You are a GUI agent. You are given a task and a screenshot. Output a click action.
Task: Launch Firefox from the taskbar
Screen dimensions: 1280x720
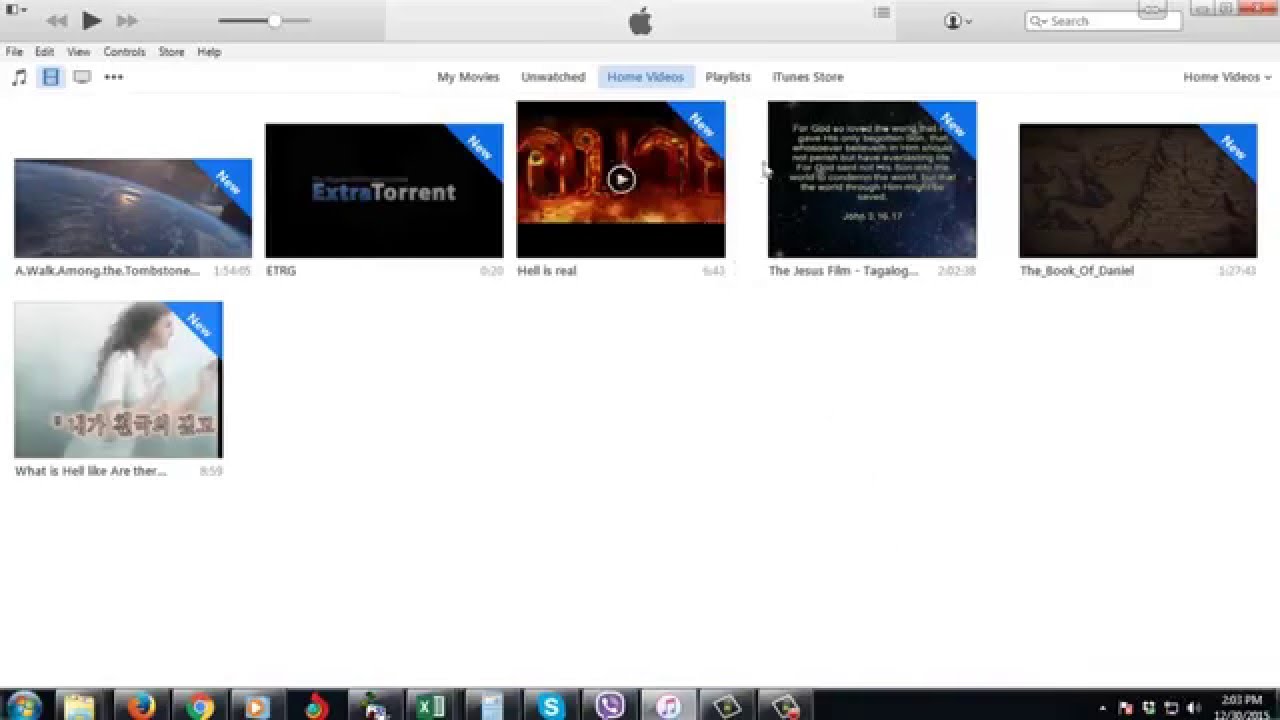tap(142, 706)
